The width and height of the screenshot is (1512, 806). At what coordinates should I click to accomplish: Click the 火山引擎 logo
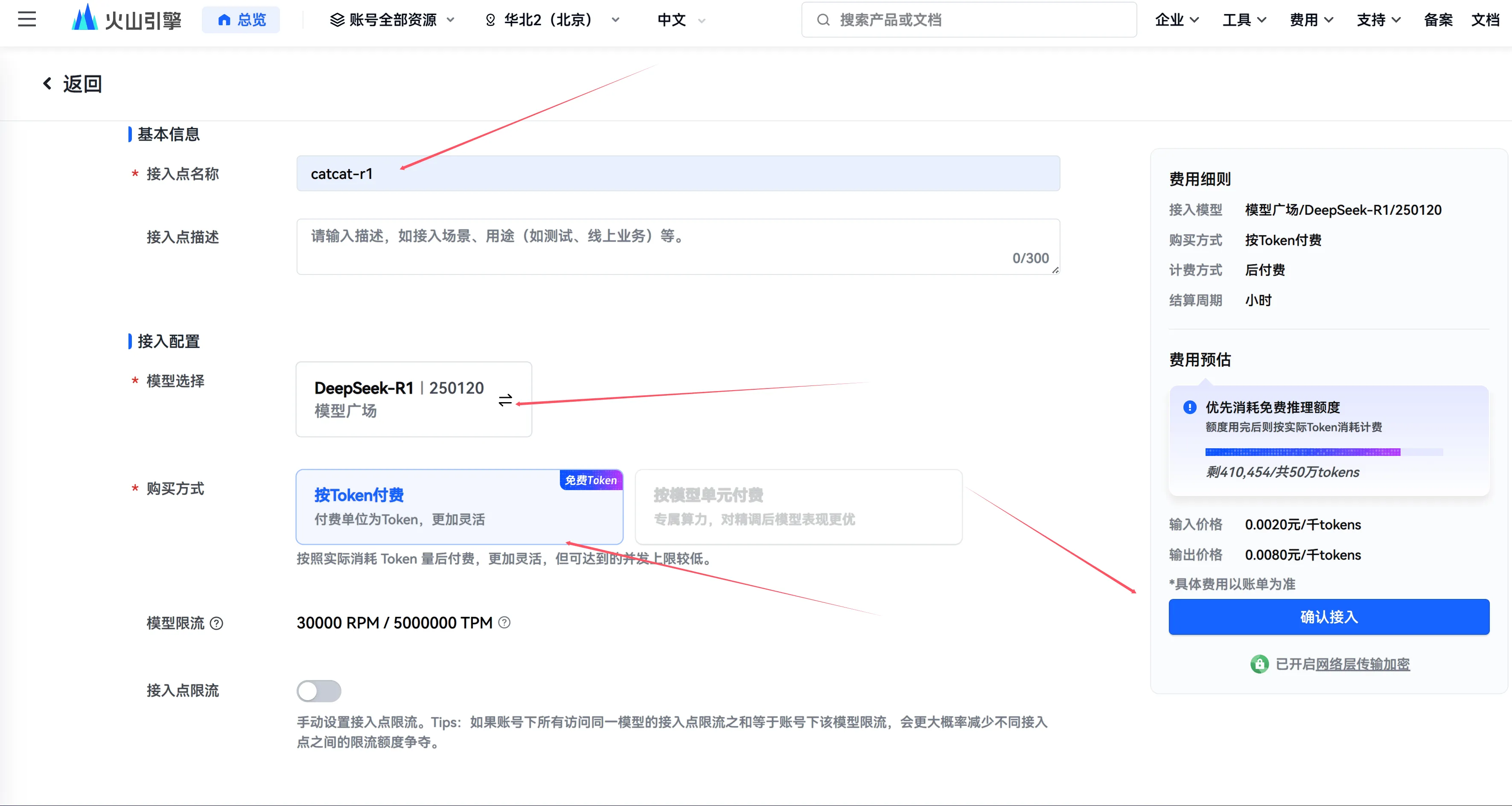pyautogui.click(x=126, y=19)
